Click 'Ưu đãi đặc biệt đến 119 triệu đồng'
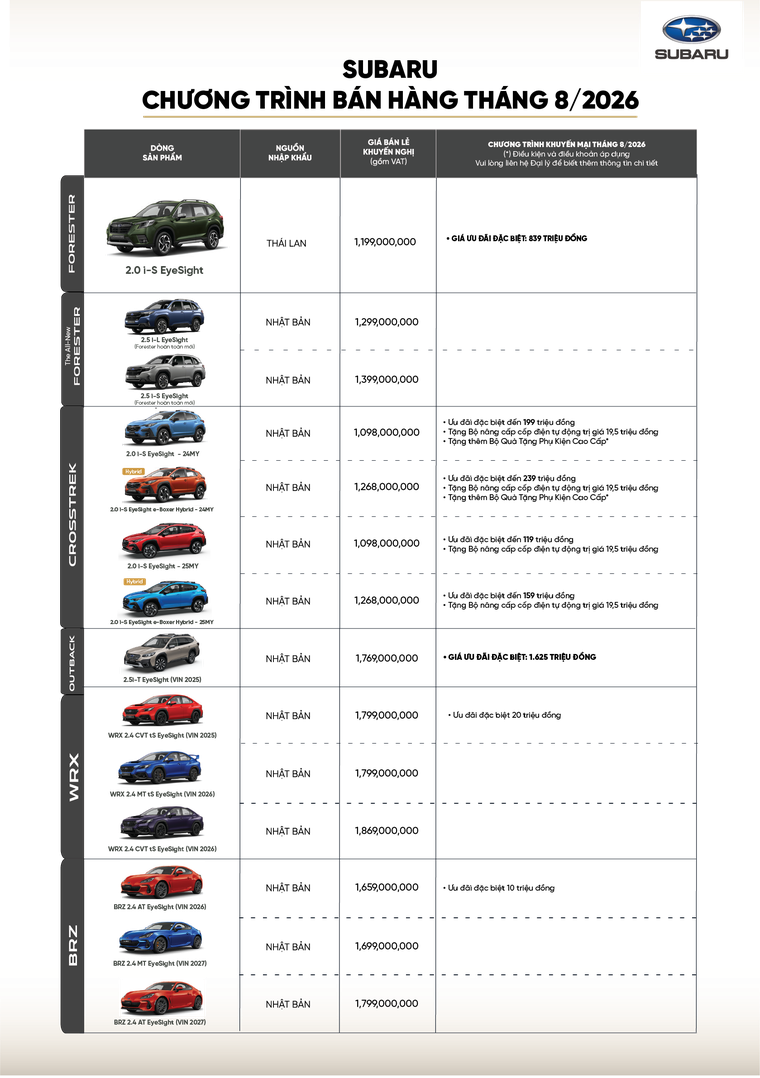 (x=508, y=540)
